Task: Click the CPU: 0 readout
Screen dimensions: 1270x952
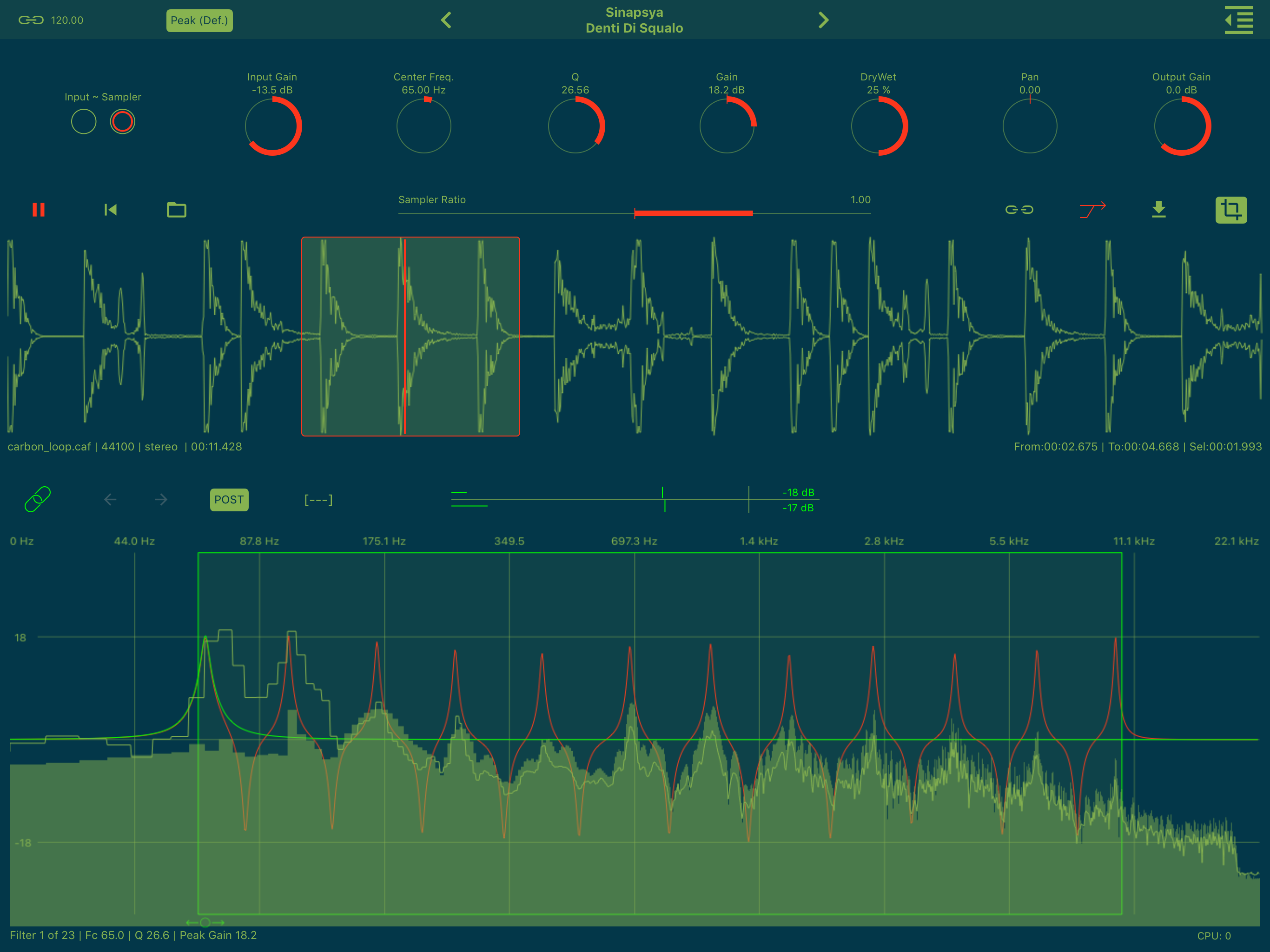Action: click(x=1214, y=936)
